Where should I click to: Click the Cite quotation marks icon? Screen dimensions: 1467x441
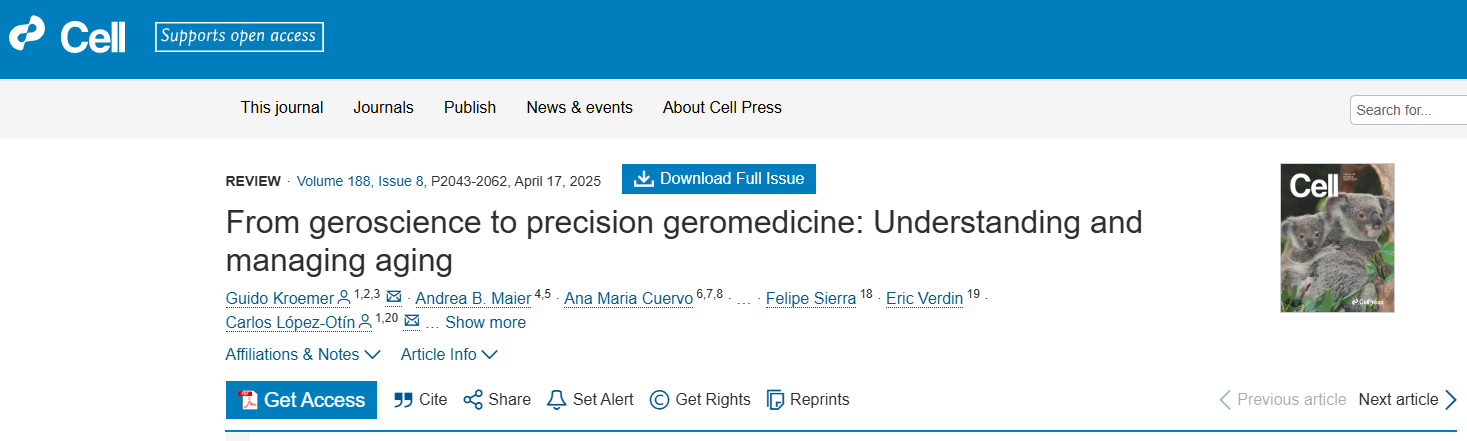coord(404,400)
